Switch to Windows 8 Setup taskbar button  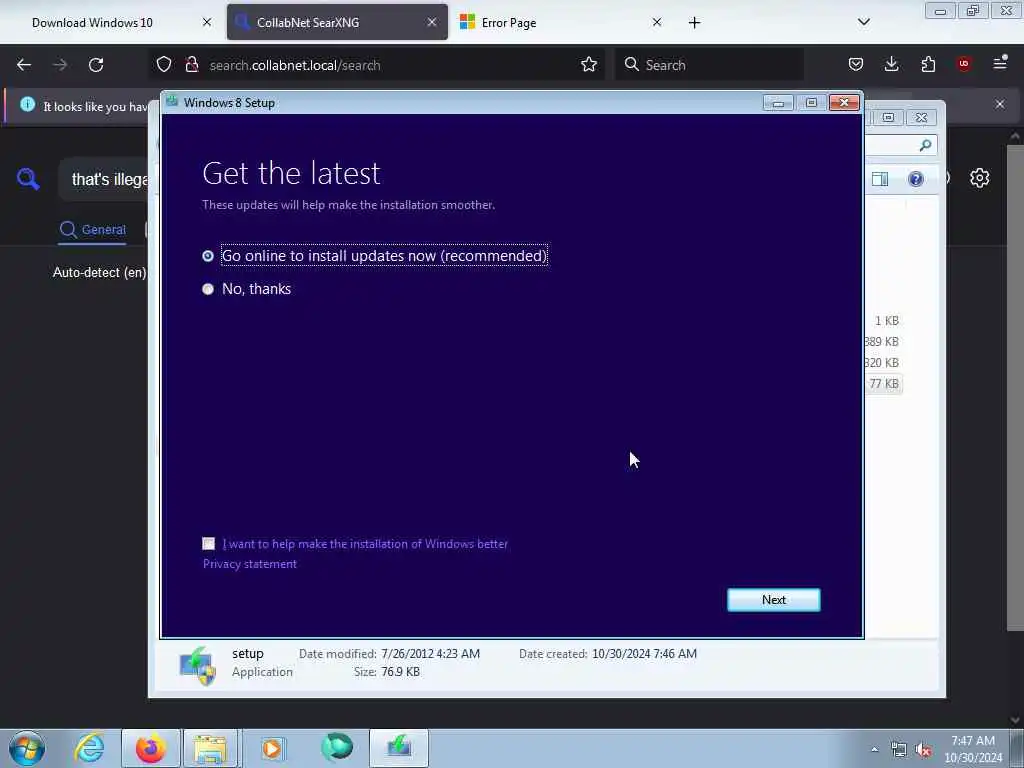(x=399, y=748)
